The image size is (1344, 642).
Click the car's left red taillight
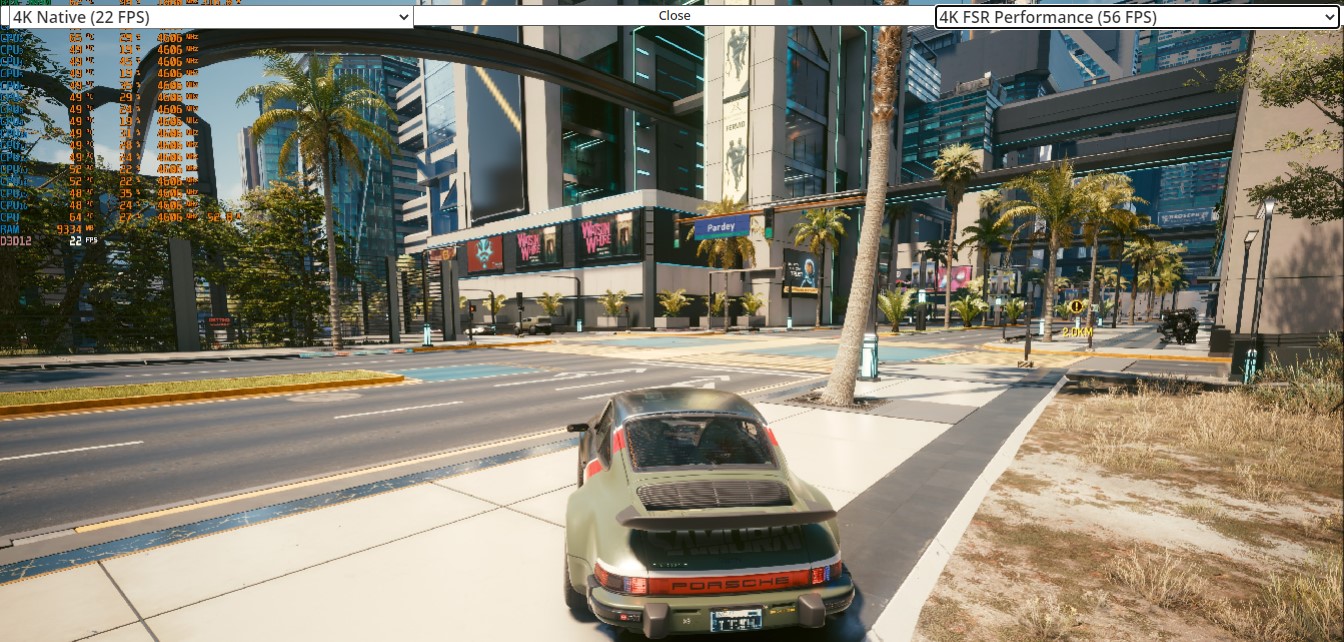[x=606, y=577]
